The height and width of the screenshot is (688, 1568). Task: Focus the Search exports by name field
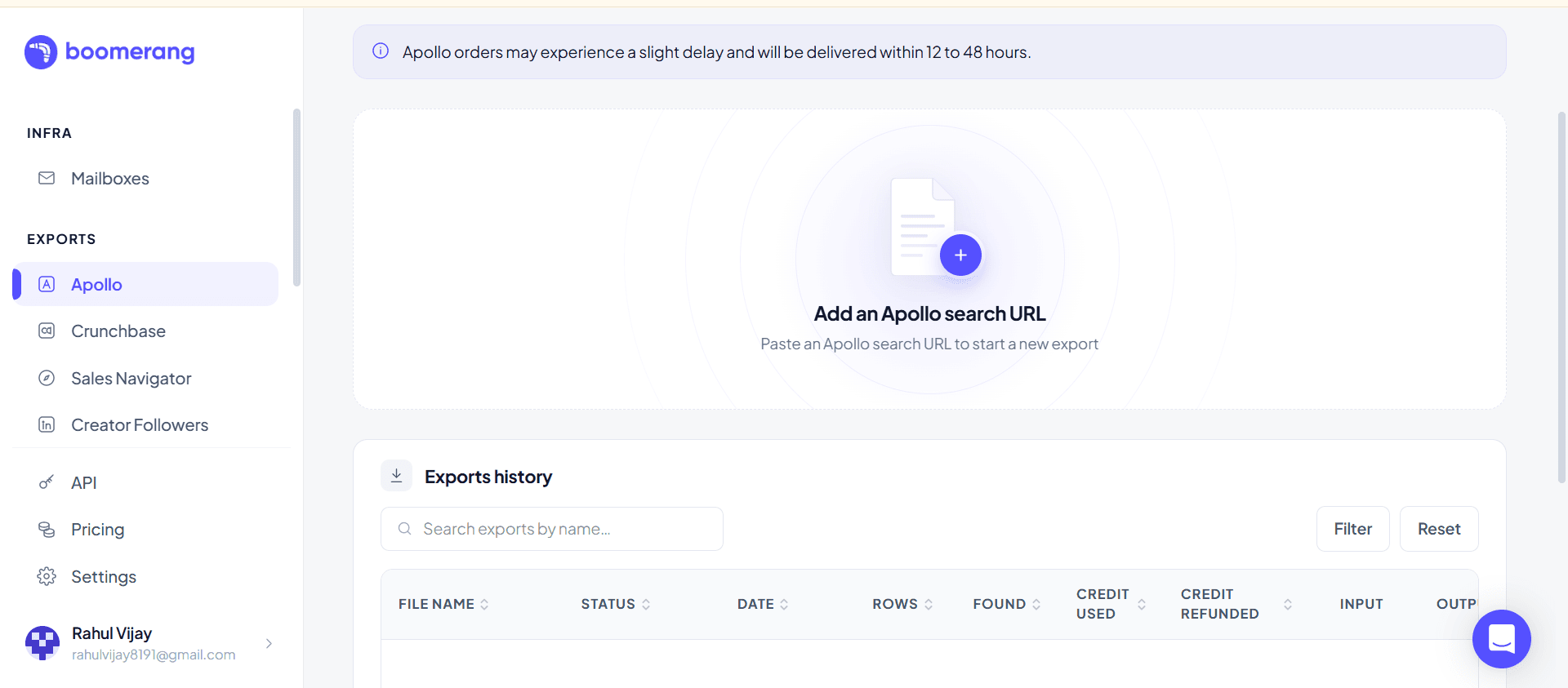[x=552, y=529]
